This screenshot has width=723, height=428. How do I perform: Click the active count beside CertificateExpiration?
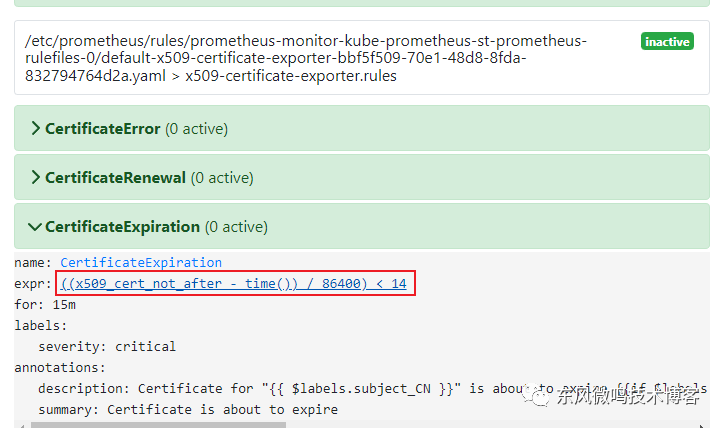click(x=236, y=226)
